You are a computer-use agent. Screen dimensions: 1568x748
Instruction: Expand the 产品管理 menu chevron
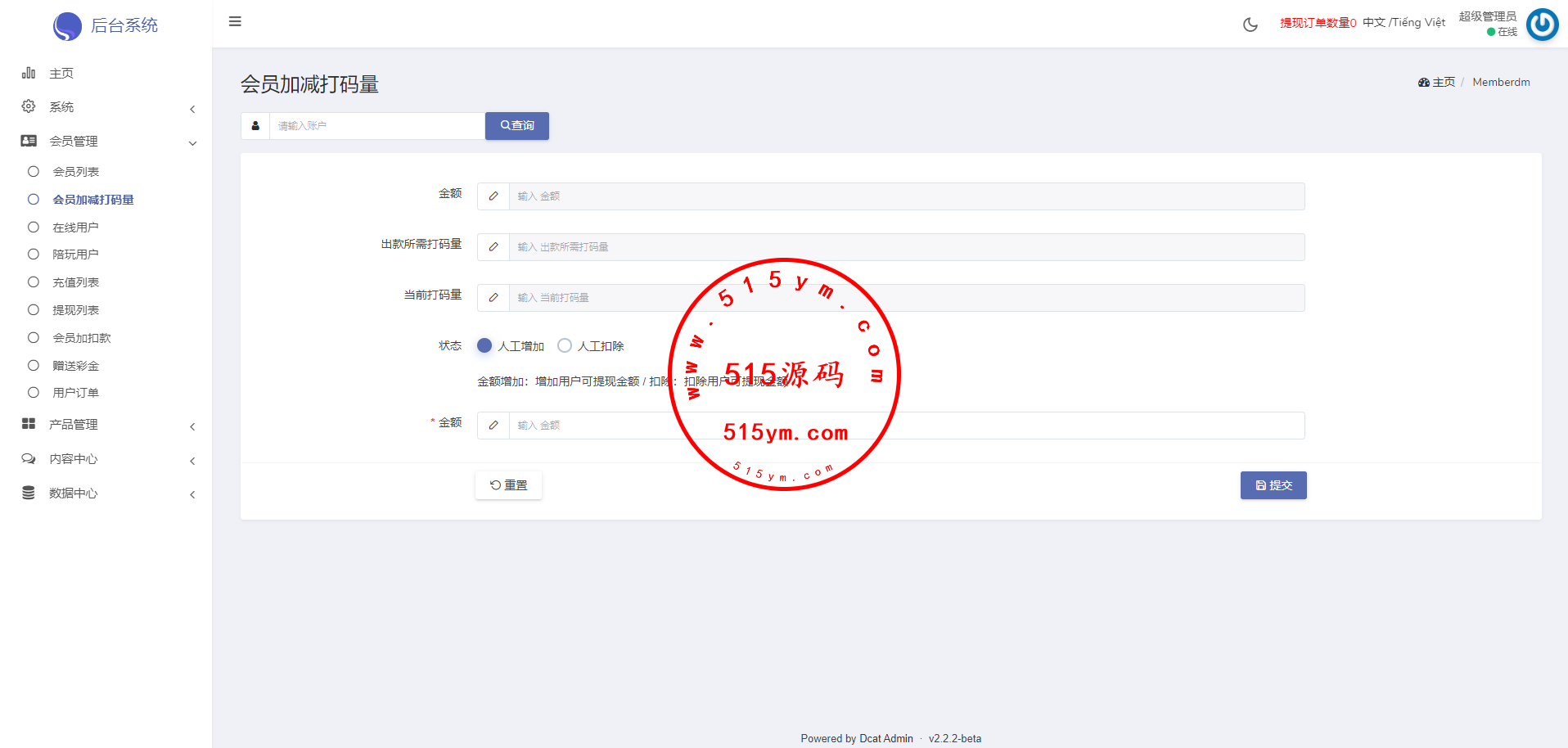click(192, 426)
